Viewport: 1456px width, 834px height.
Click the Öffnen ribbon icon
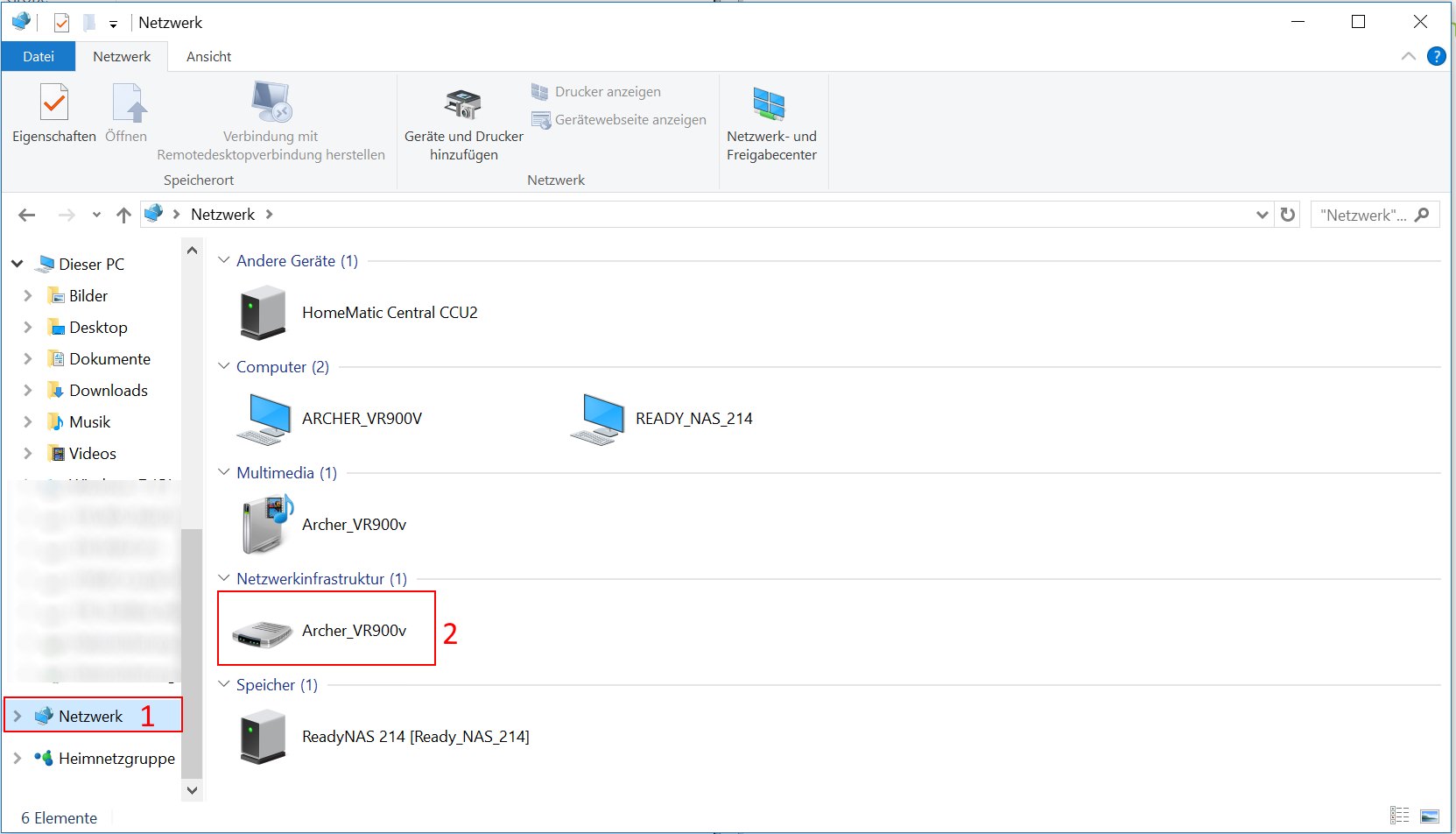(x=127, y=112)
